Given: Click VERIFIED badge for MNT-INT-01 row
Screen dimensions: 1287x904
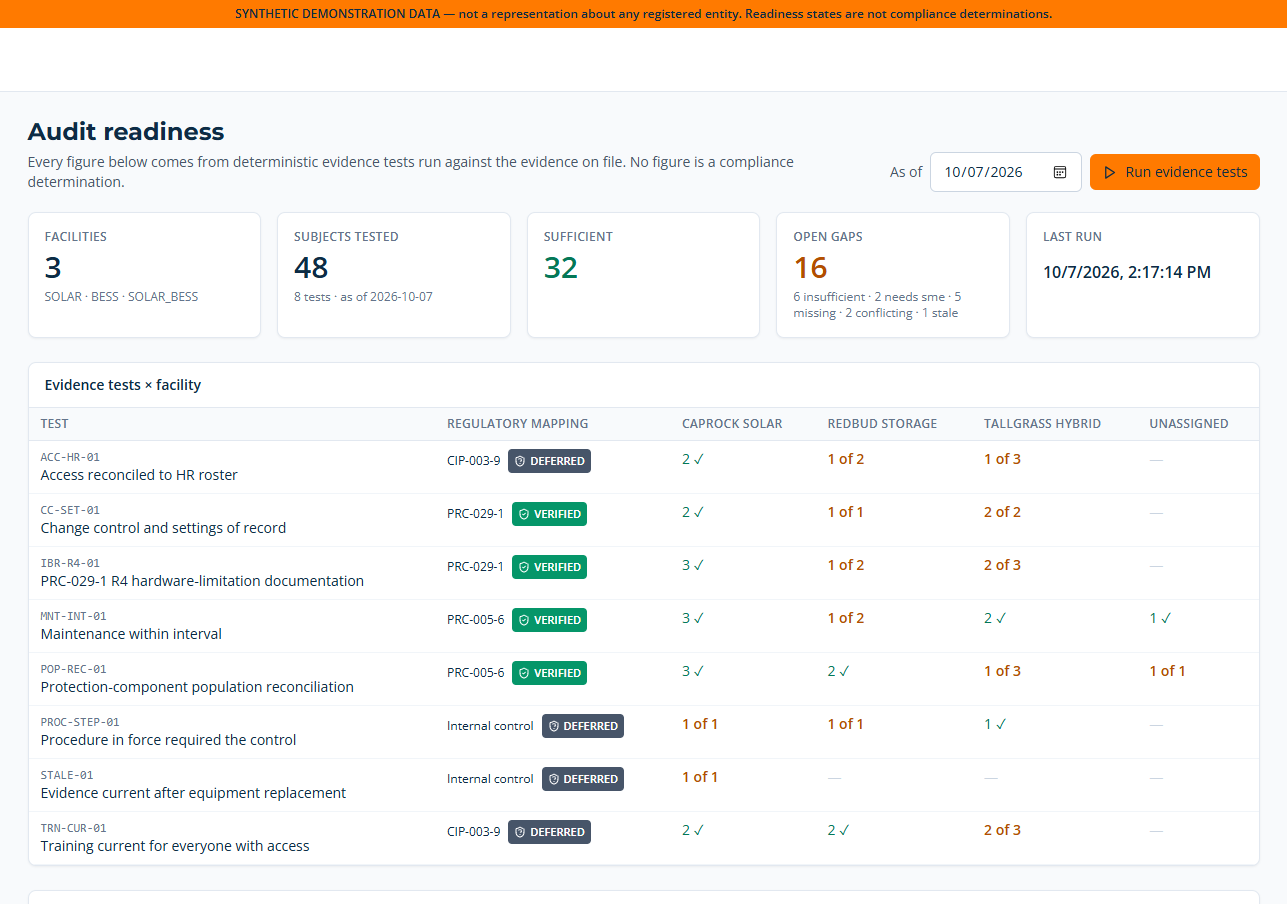Looking at the screenshot, I should pos(549,620).
